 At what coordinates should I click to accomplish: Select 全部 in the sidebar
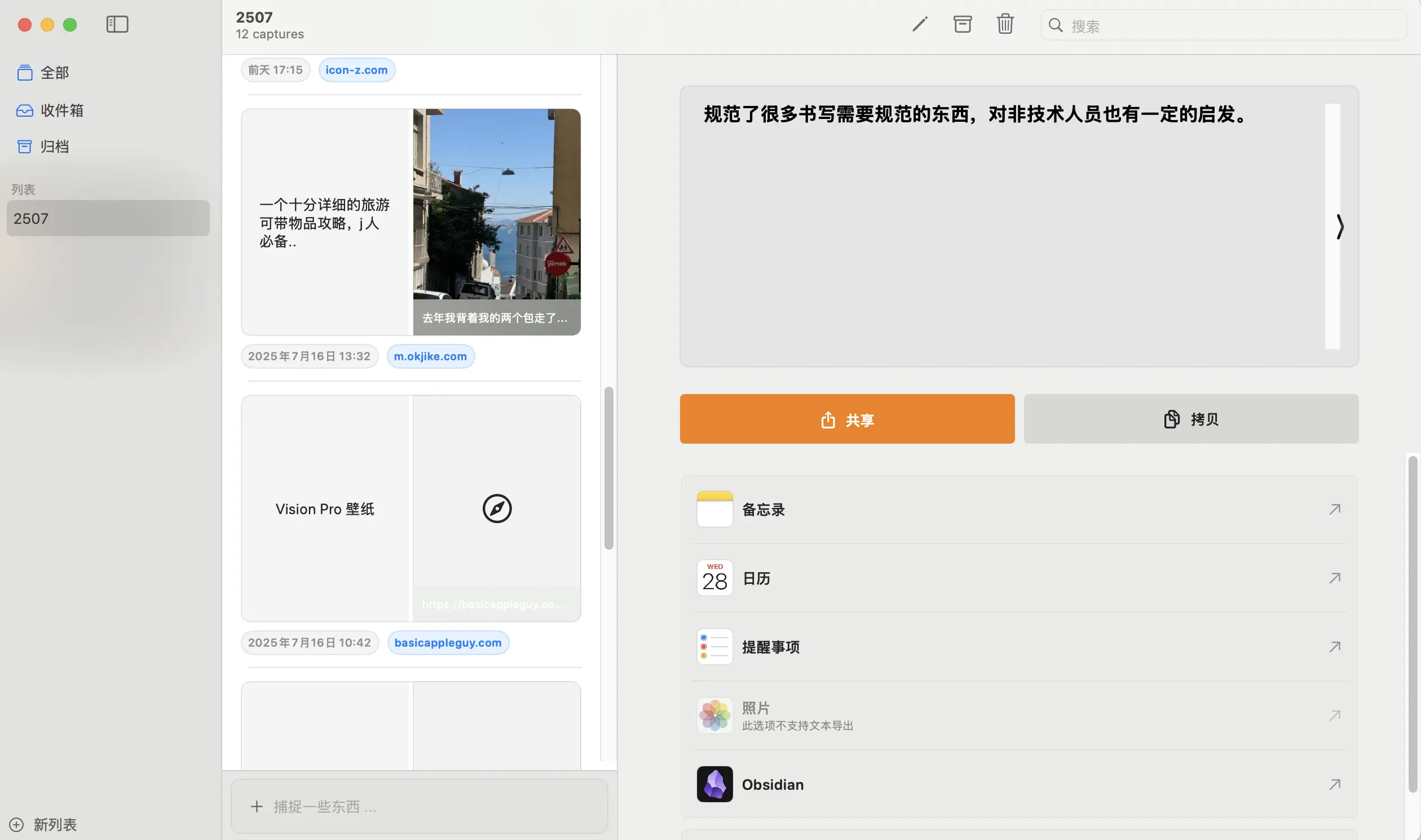tap(54, 73)
